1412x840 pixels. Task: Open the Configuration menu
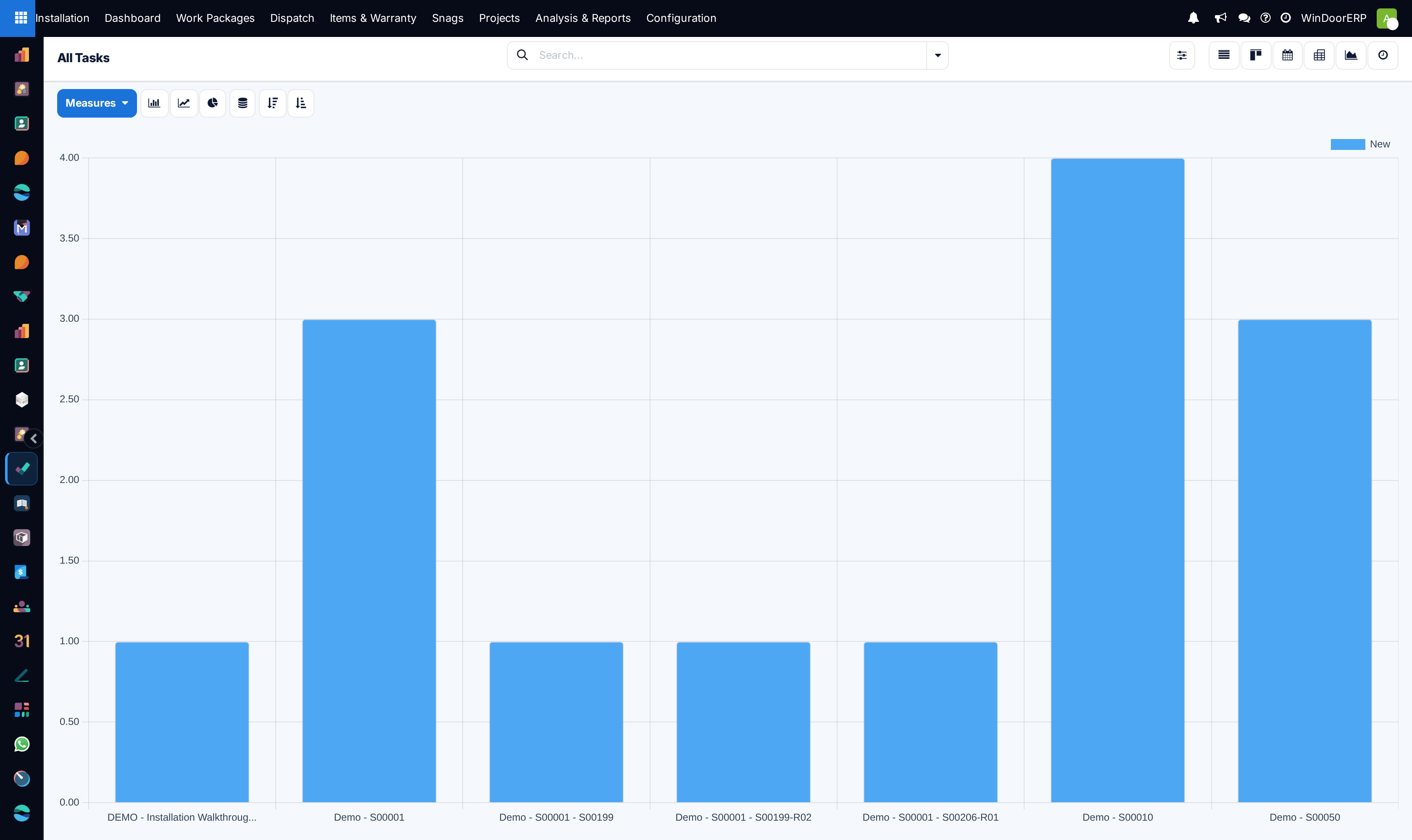(681, 18)
